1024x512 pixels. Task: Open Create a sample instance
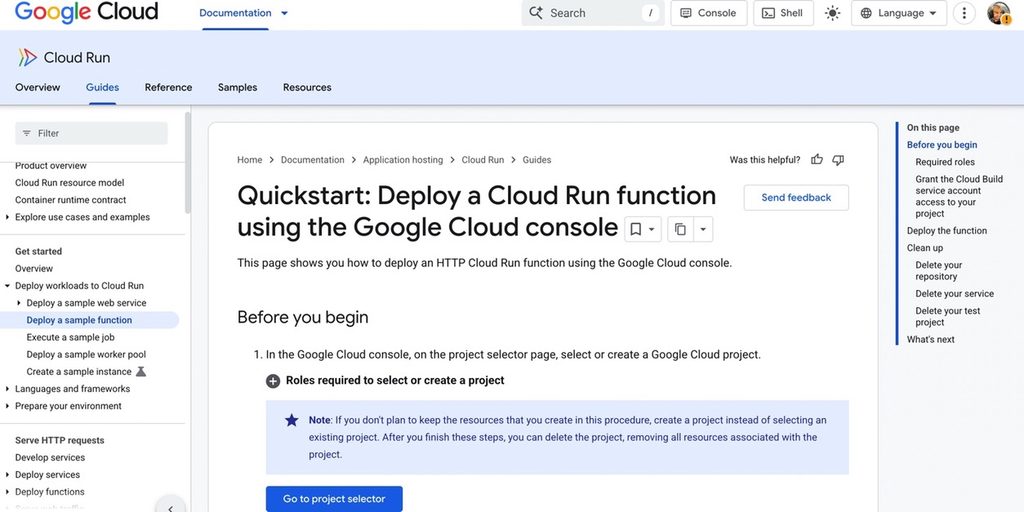click(79, 372)
